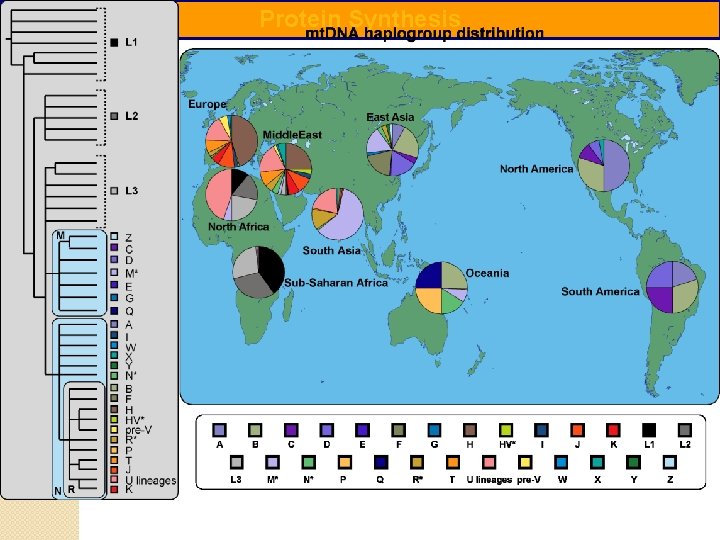Click the black L1 square beside the tree
This screenshot has width=720, height=540.
(114, 42)
